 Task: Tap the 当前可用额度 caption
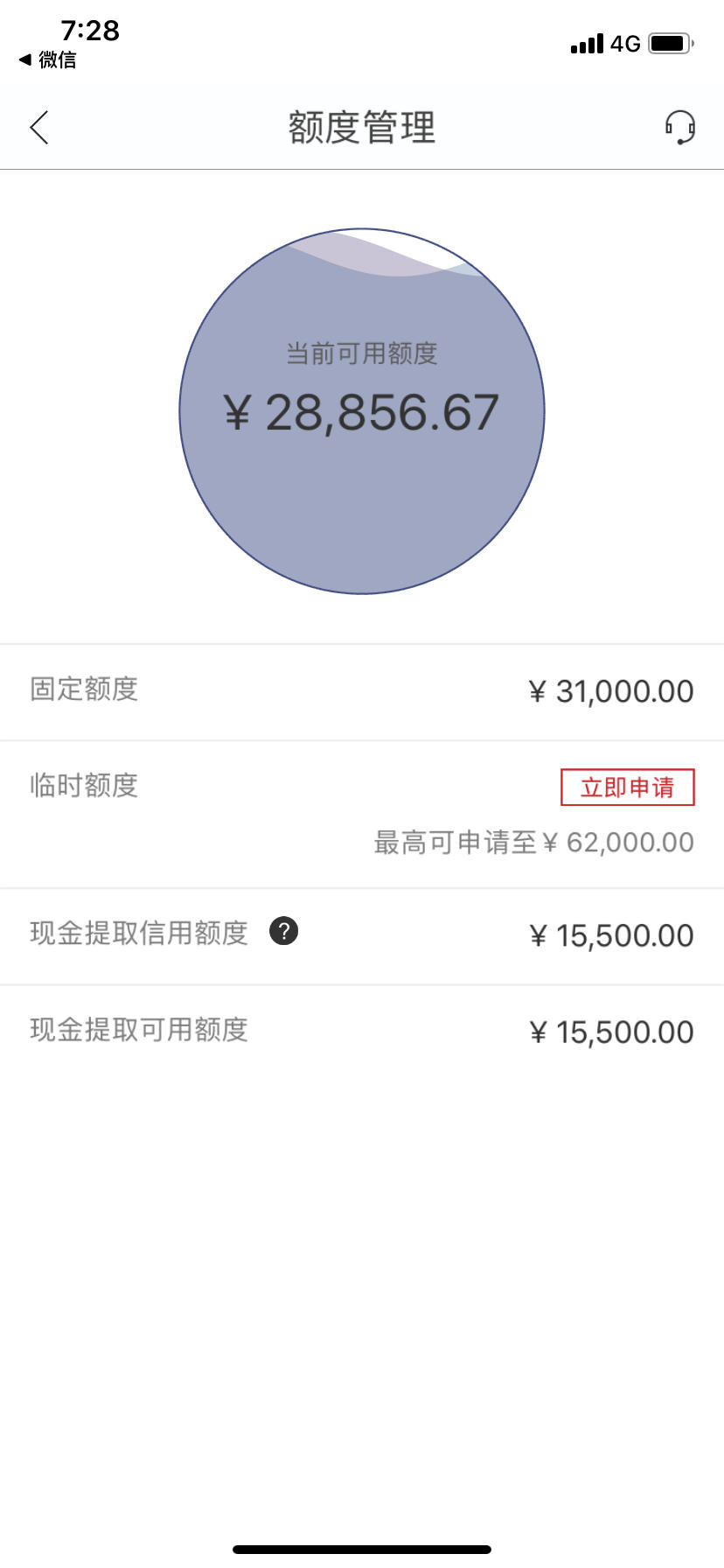(x=362, y=353)
